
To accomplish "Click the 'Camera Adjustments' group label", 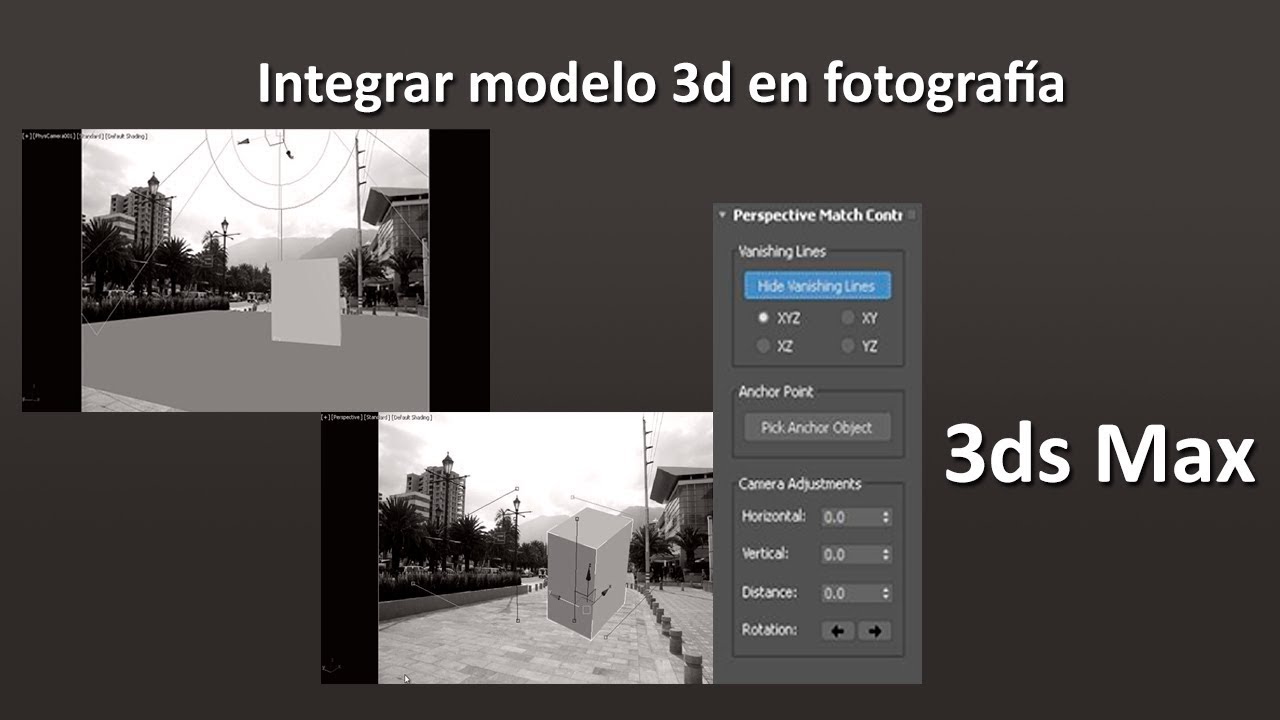I will coord(799,484).
